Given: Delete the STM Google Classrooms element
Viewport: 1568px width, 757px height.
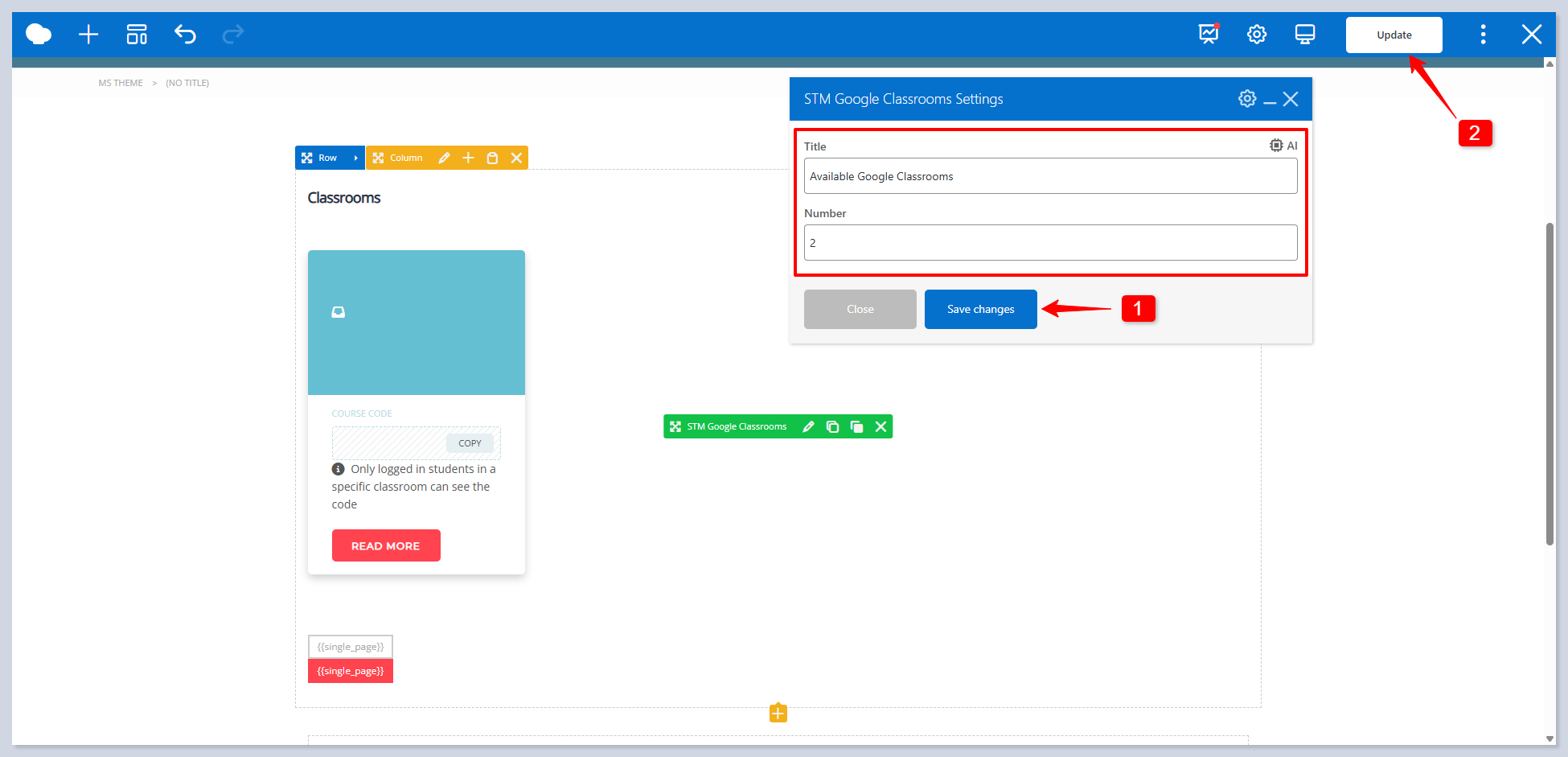Looking at the screenshot, I should pyautogui.click(x=881, y=427).
